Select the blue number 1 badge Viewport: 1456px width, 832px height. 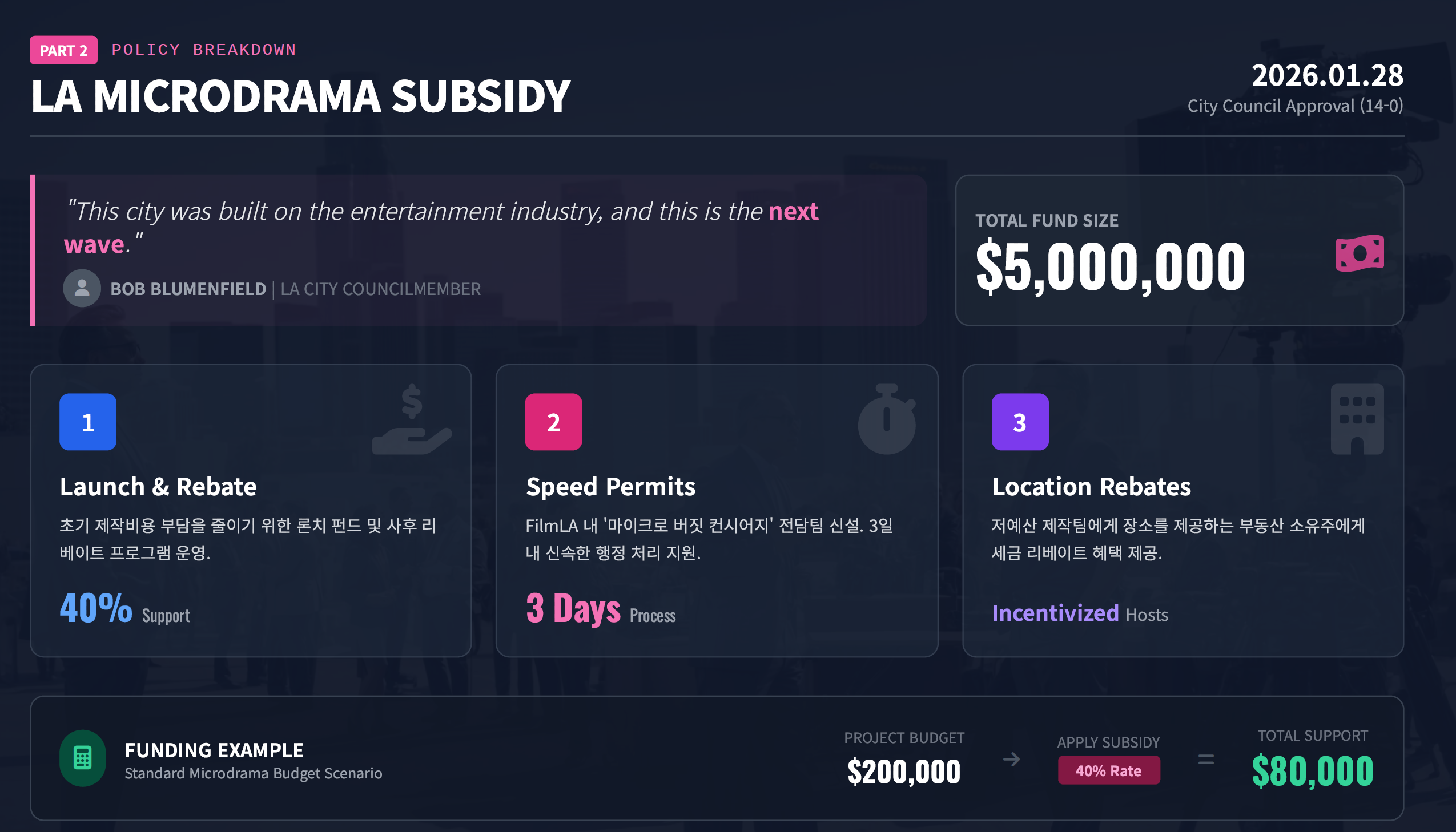[x=88, y=422]
